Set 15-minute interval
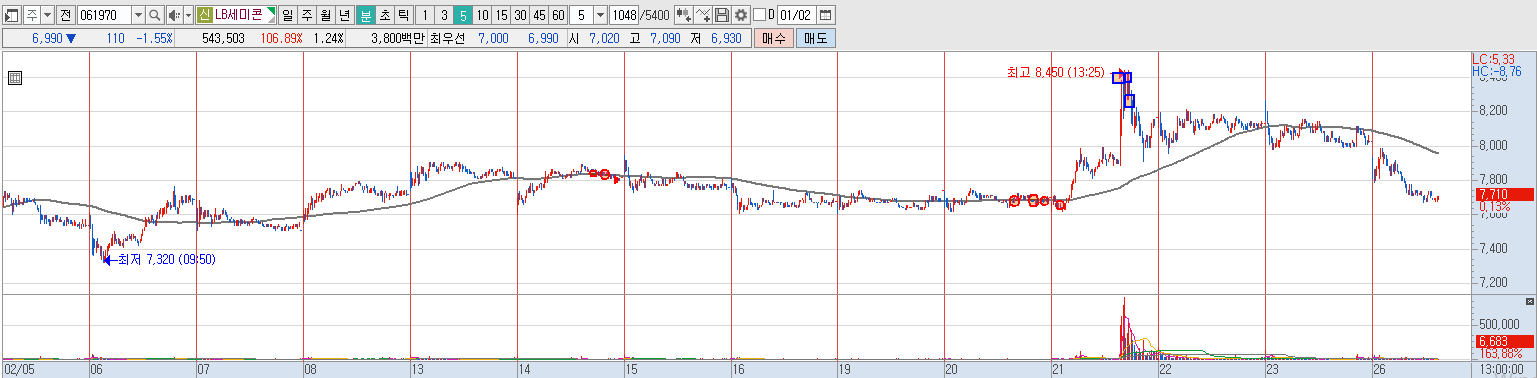Image resolution: width=1537 pixels, height=378 pixels. click(501, 15)
